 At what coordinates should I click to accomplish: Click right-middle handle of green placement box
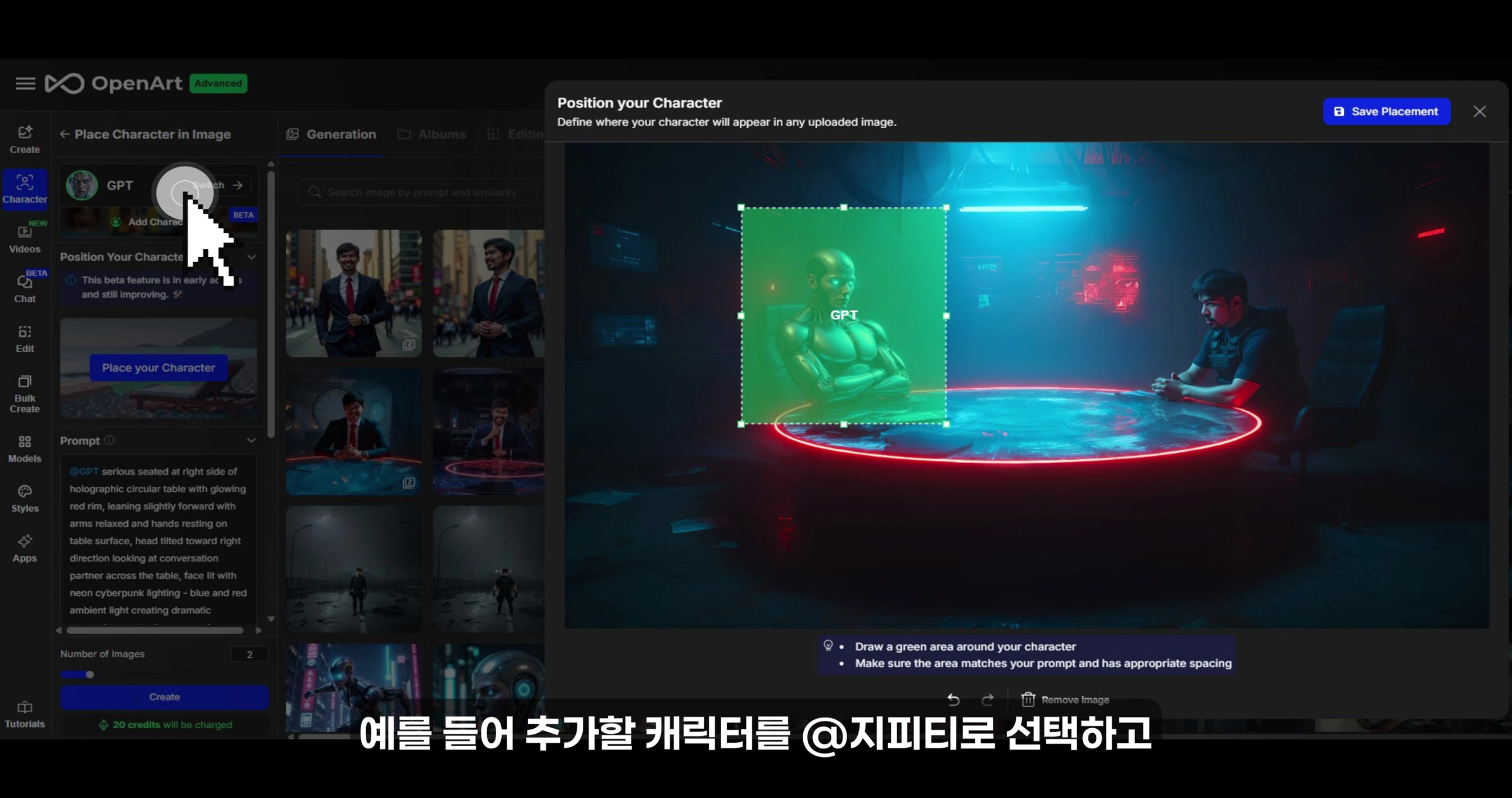point(946,316)
